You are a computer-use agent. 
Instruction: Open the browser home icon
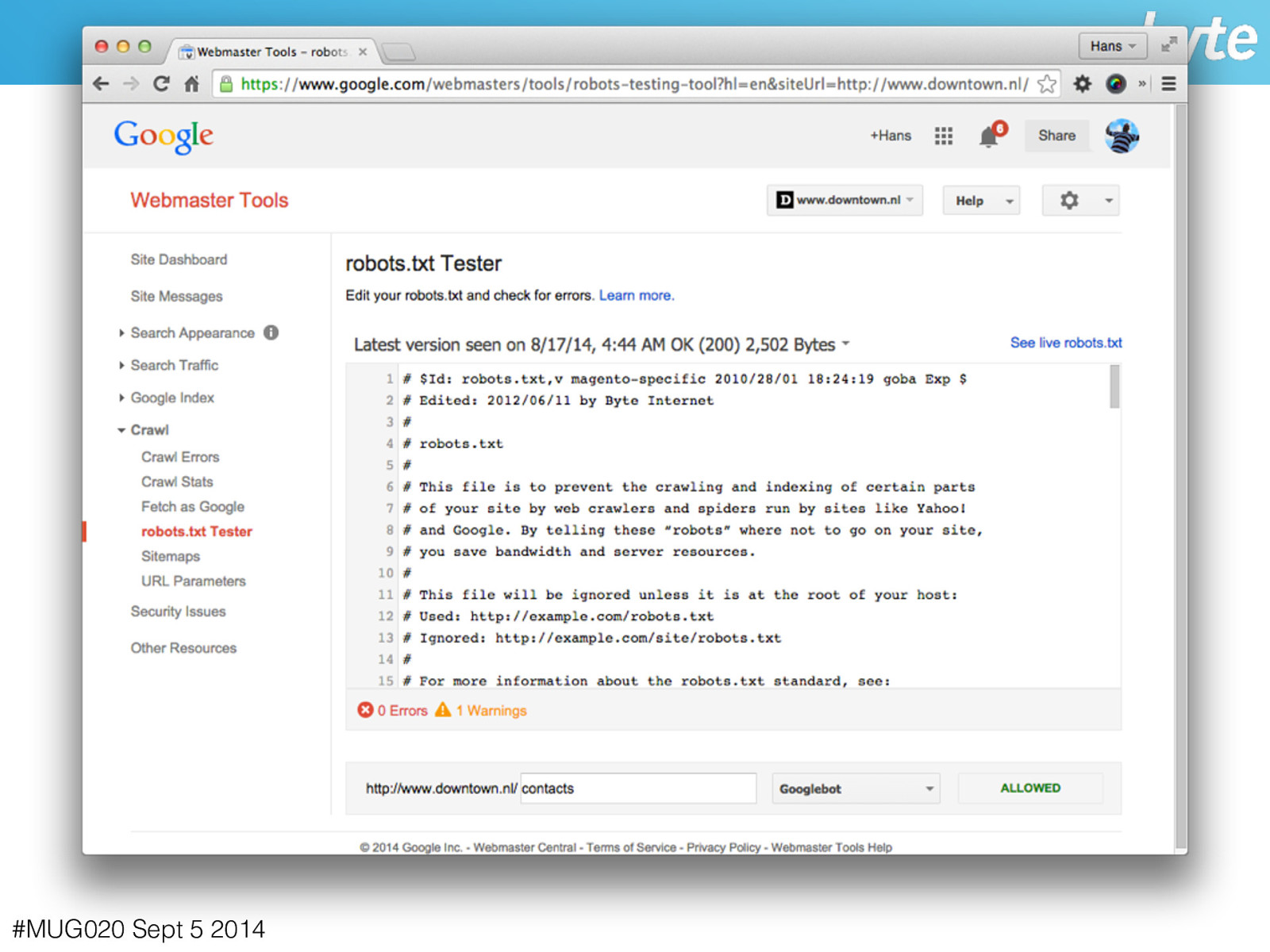click(191, 84)
